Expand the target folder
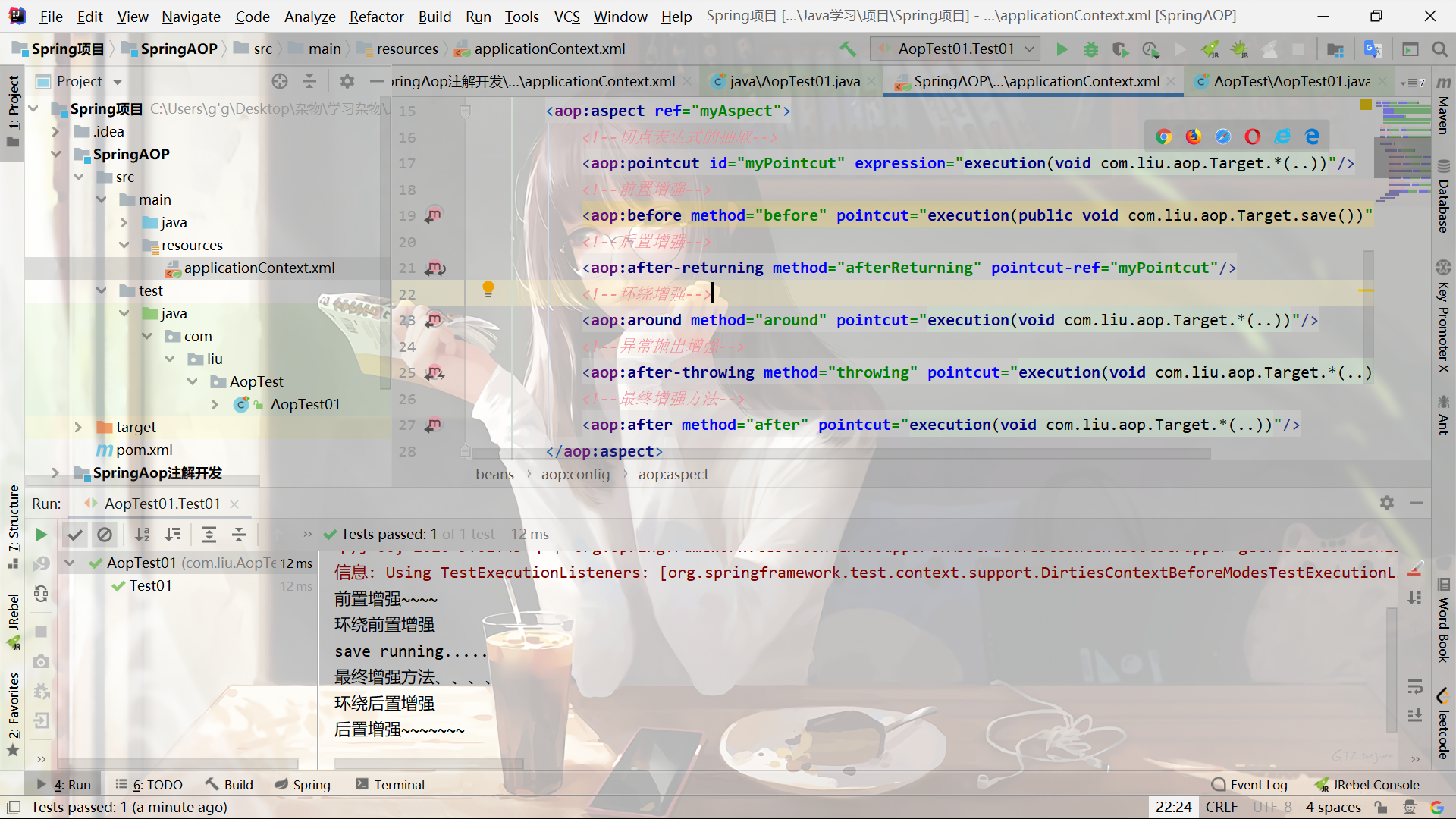Screen dimensions: 1456x819 [x=78, y=428]
